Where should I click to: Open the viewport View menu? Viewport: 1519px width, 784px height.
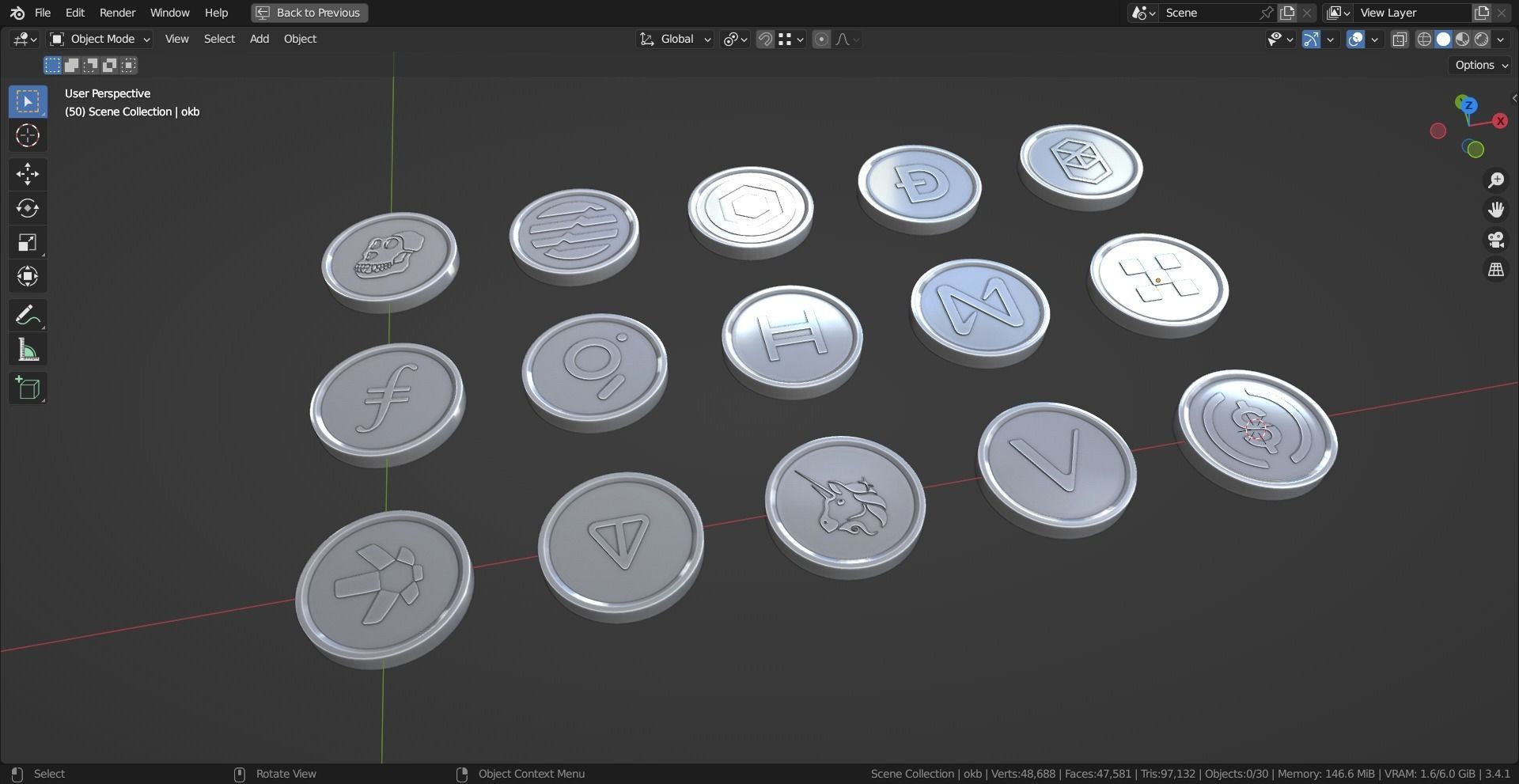(176, 39)
